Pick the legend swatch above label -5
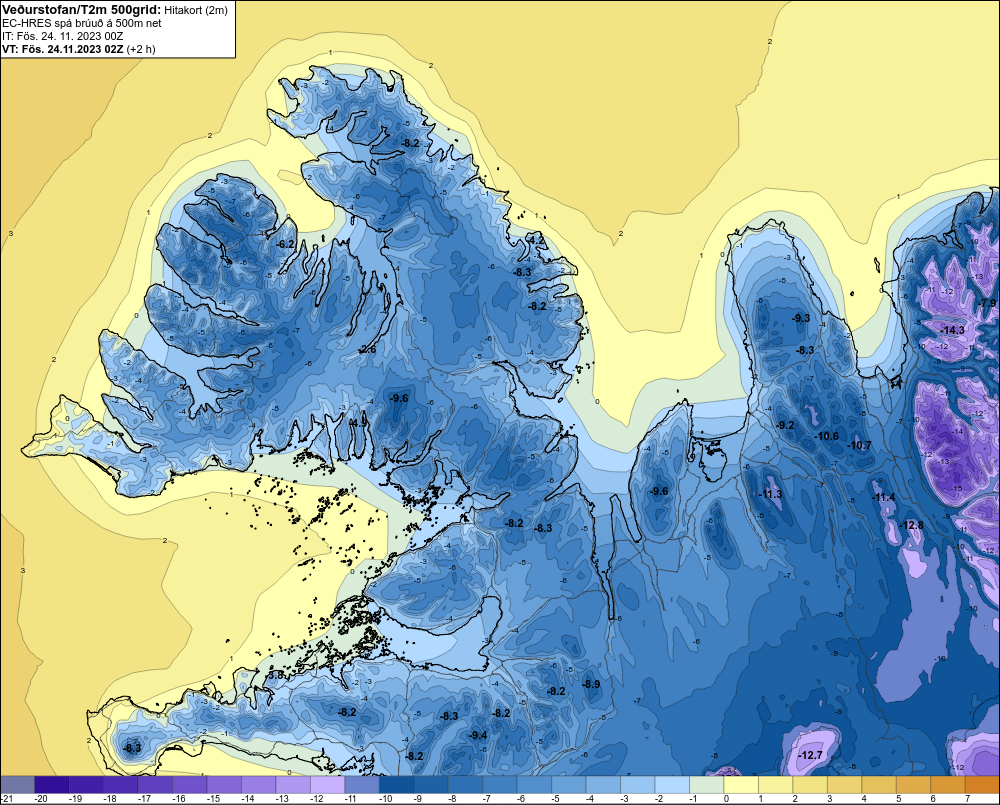1000x805 pixels. [568, 784]
